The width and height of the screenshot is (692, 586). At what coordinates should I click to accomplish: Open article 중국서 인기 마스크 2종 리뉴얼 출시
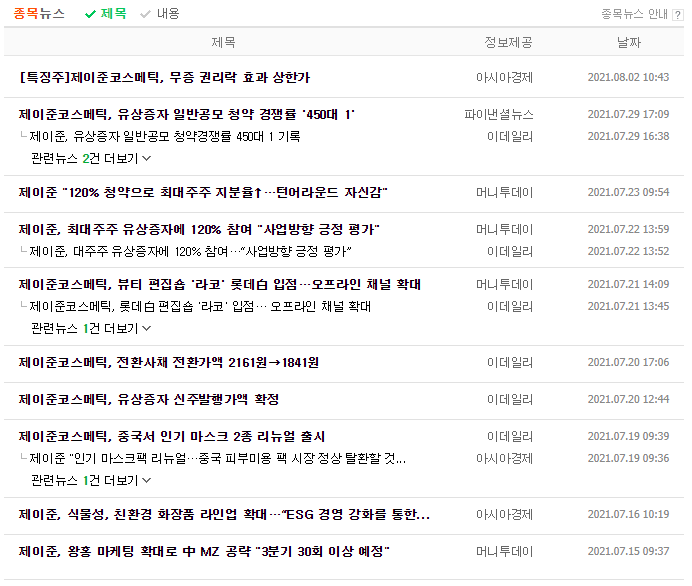(172, 437)
